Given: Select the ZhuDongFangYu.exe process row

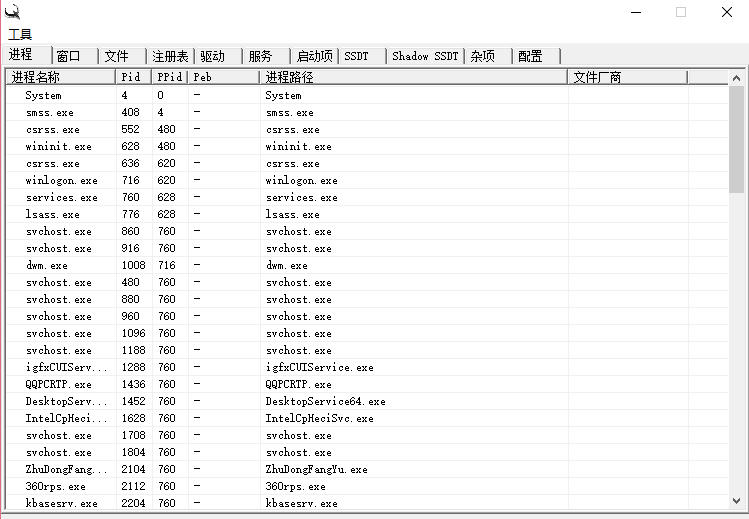Looking at the screenshot, I should coord(60,469).
